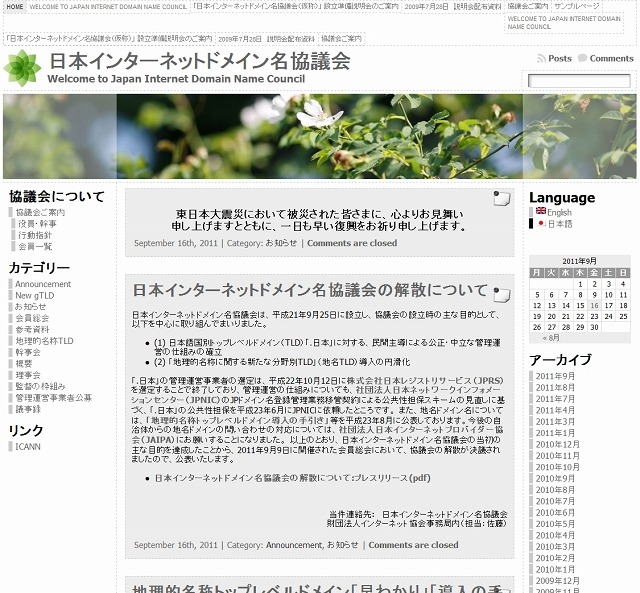This screenshot has height=593, width=640.
Task: Click the Japan flag next to 日本語
Action: coord(542,223)
